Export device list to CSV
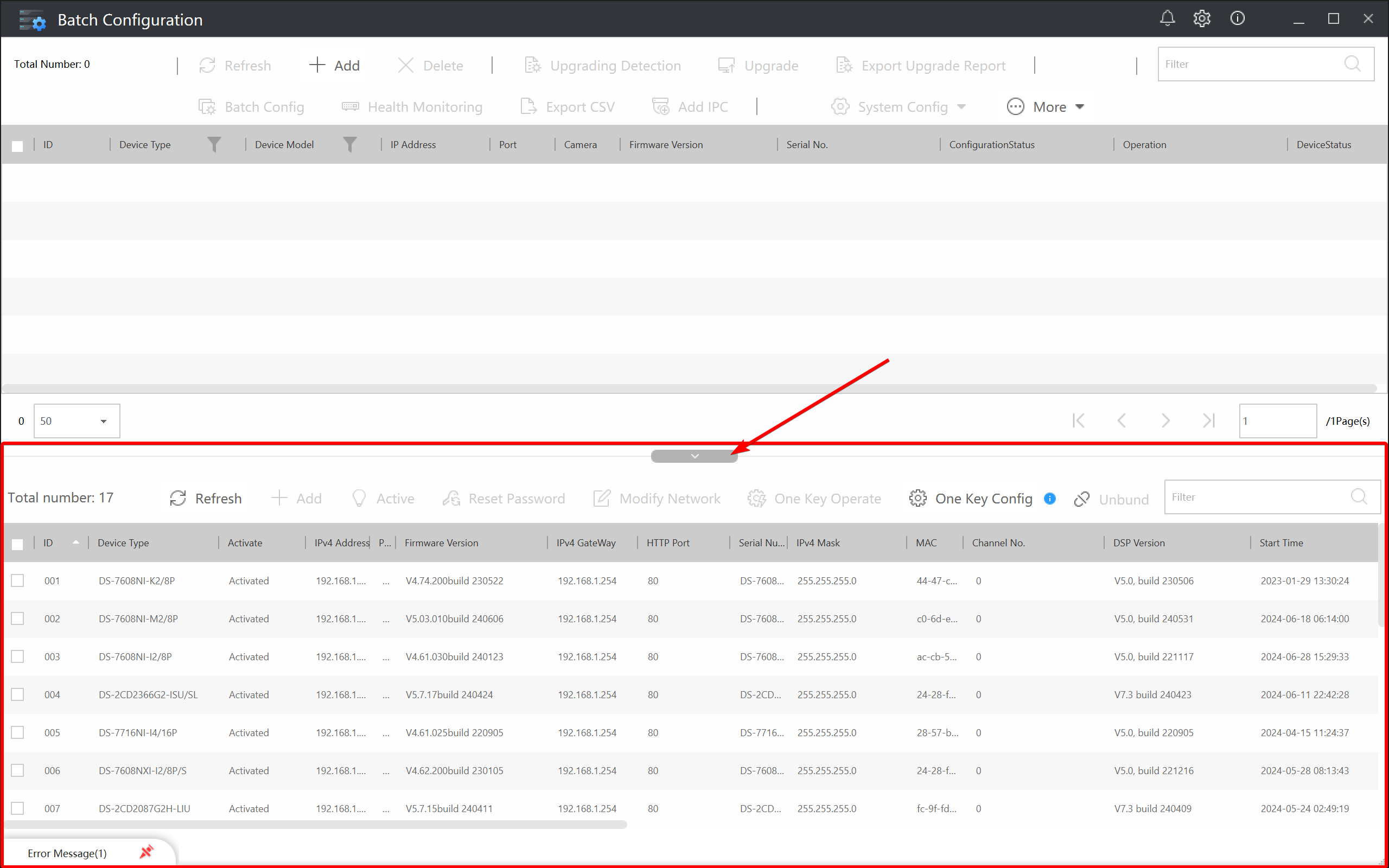The width and height of the screenshot is (1389, 868). [x=567, y=106]
